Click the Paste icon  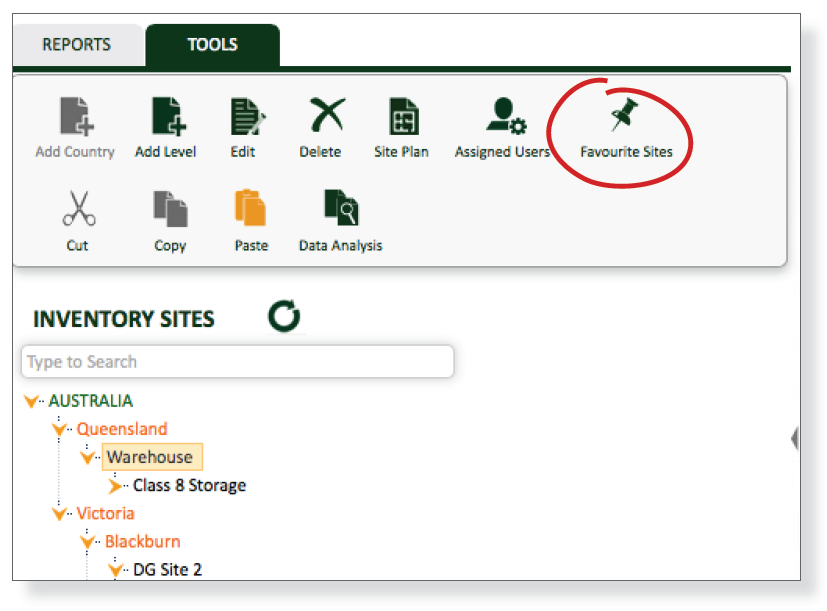250,207
